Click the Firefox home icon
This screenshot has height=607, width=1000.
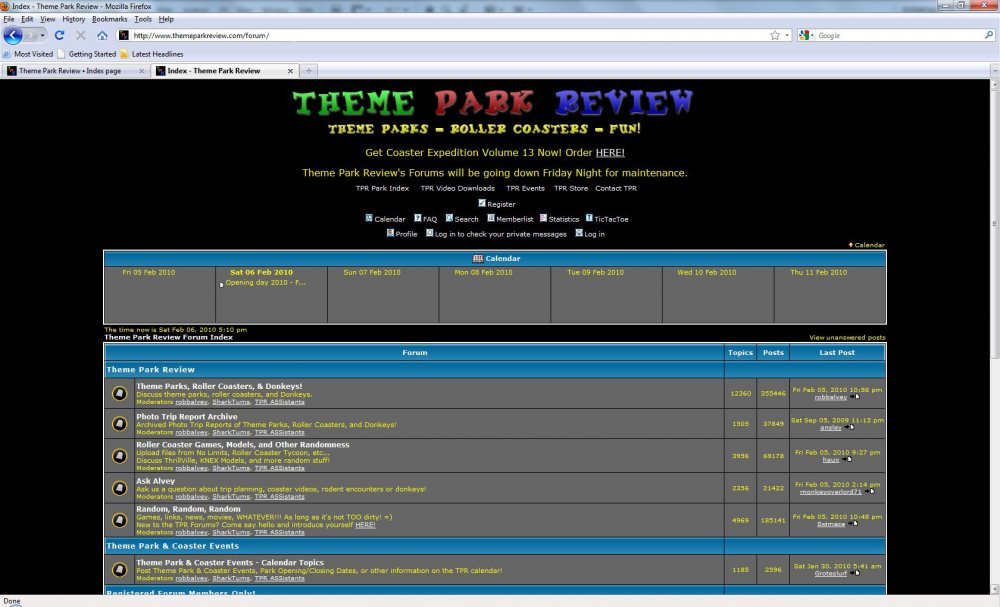[102, 33]
